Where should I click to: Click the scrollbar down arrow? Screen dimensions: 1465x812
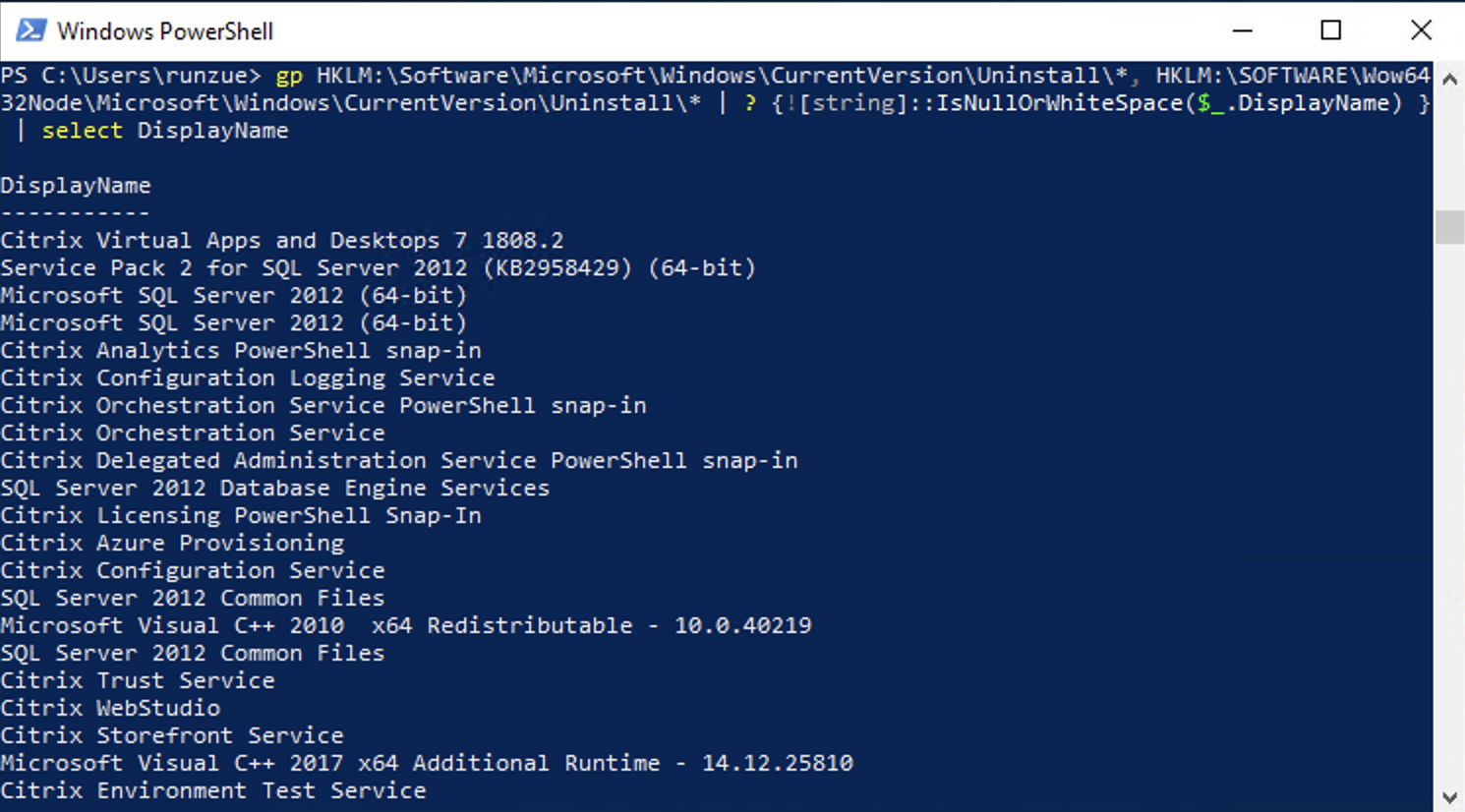tap(1450, 792)
